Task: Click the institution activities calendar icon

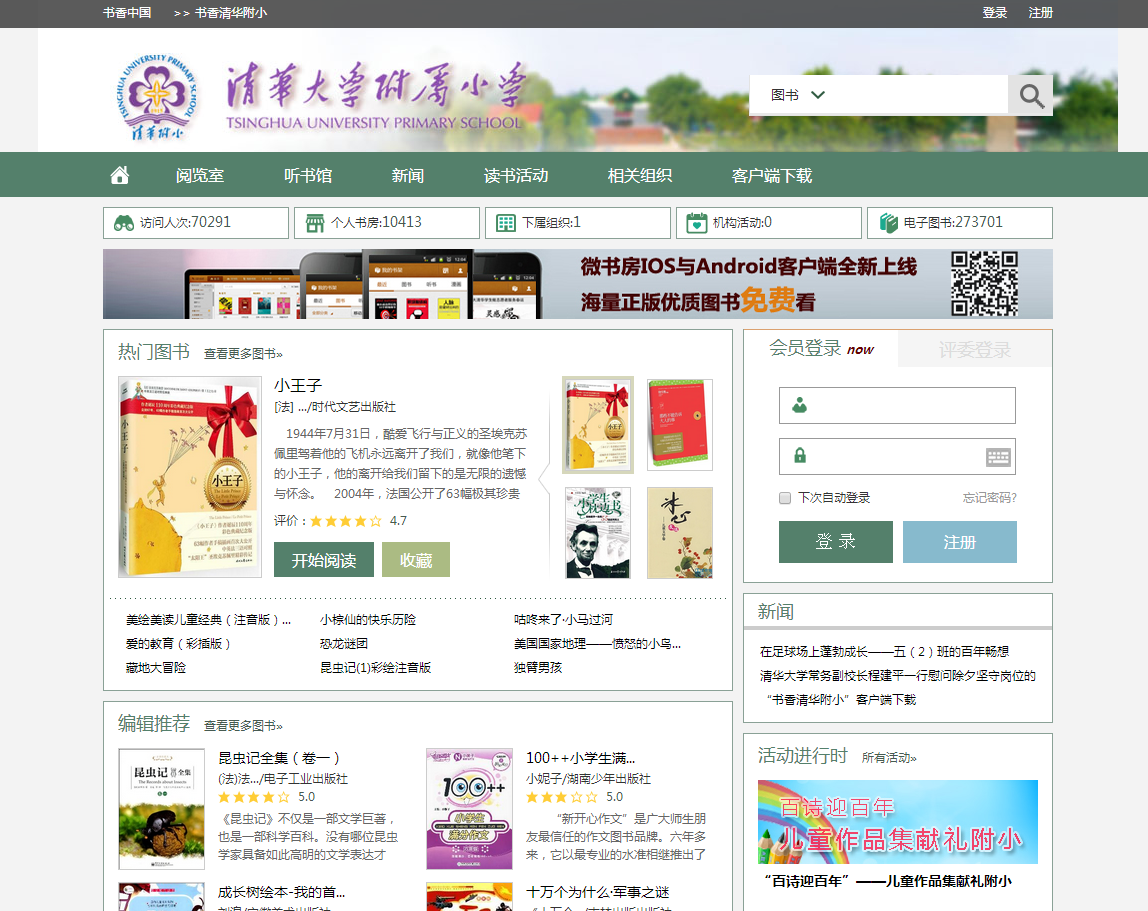Action: coord(697,223)
